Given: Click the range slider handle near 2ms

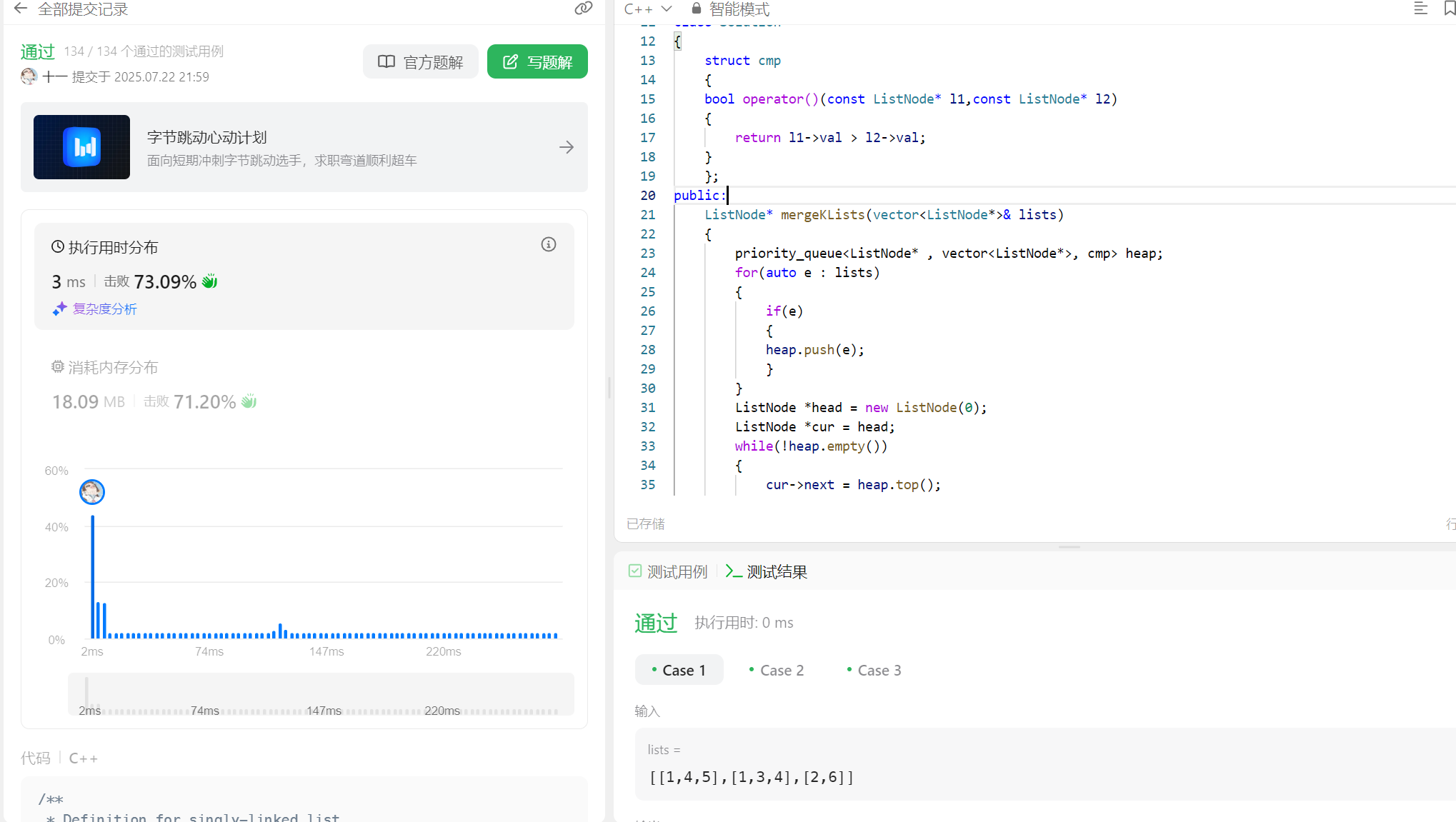Looking at the screenshot, I should tap(86, 693).
